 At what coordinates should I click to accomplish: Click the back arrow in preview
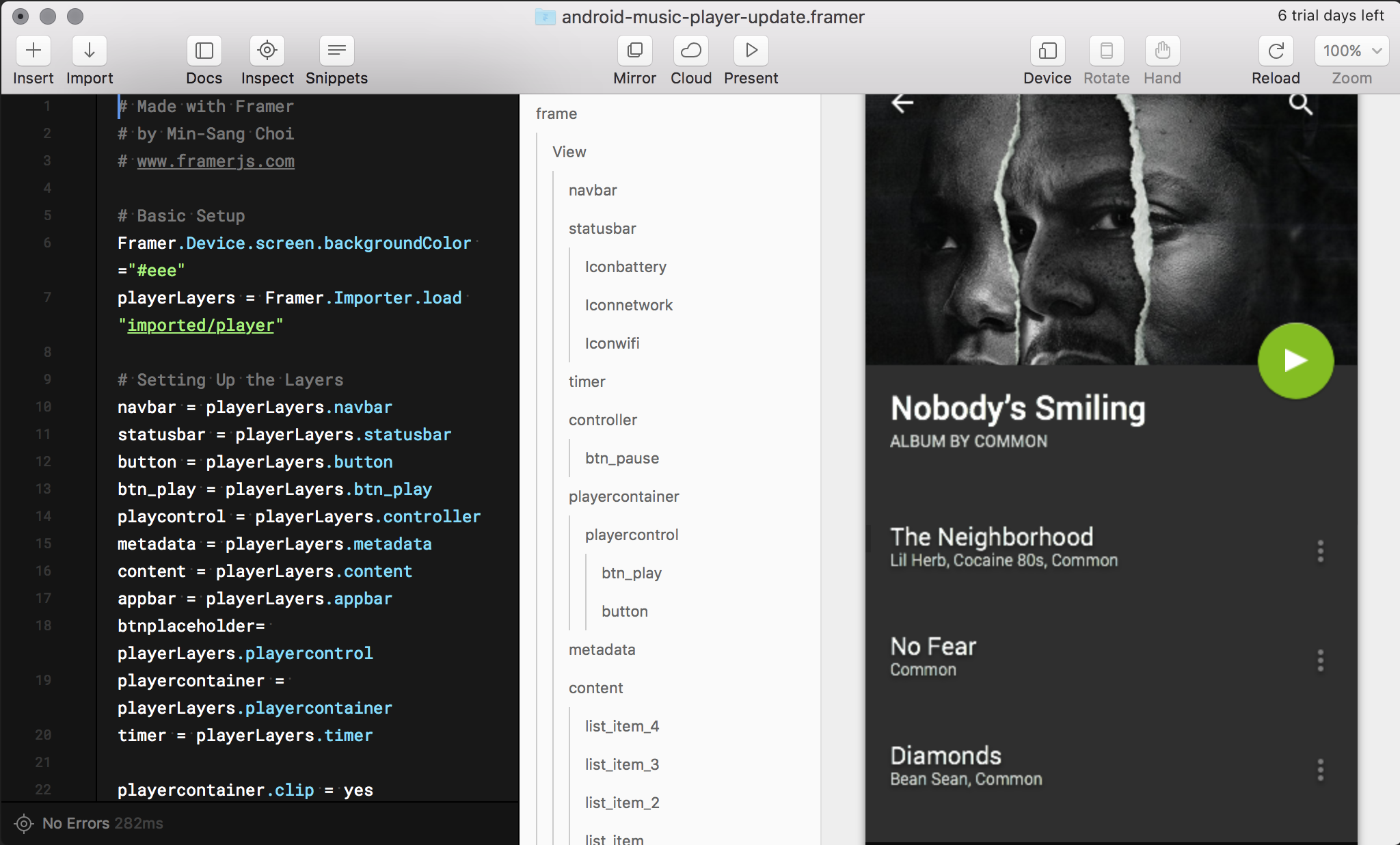pos(902,103)
